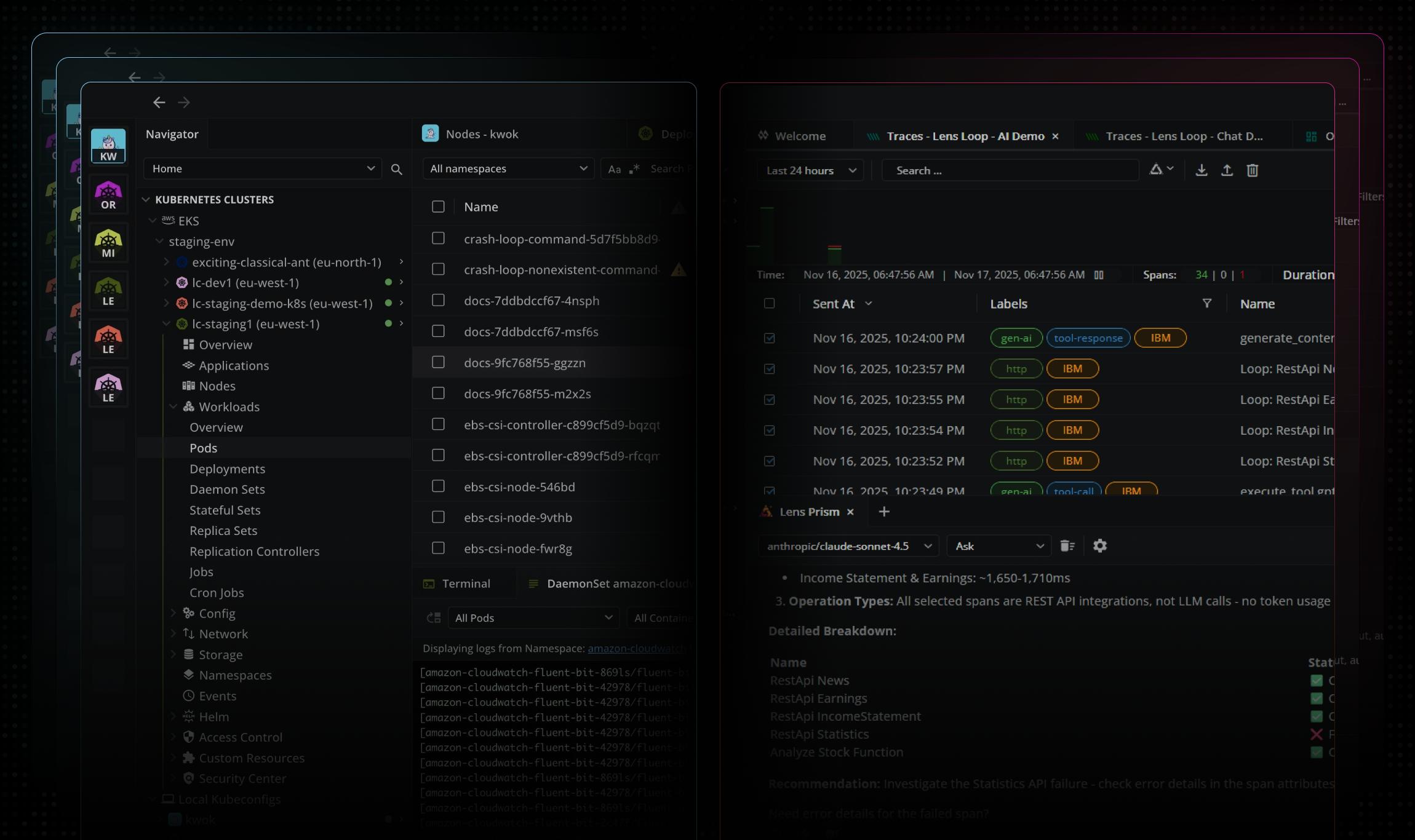Open the Last 24 hours time dropdown
The width and height of the screenshot is (1415, 840).
pyautogui.click(x=810, y=171)
